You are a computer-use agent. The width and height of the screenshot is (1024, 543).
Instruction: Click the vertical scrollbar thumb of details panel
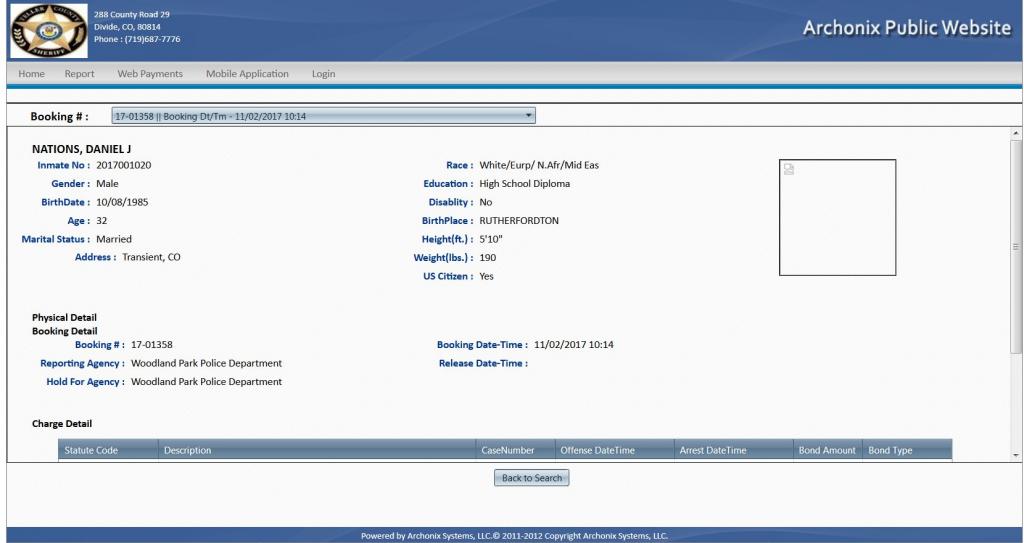(x=1017, y=245)
